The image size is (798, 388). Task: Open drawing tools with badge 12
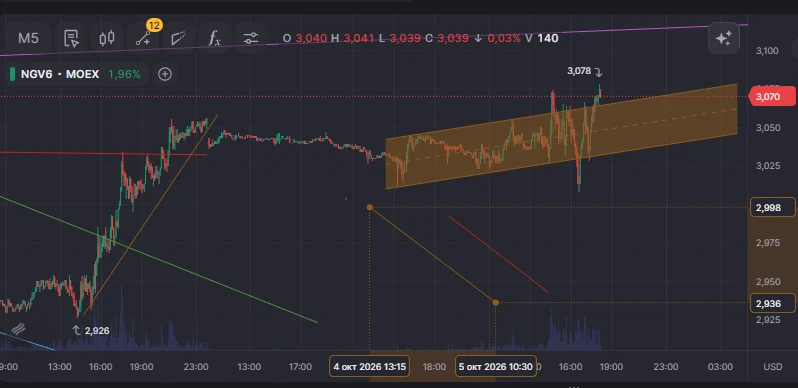(x=144, y=38)
